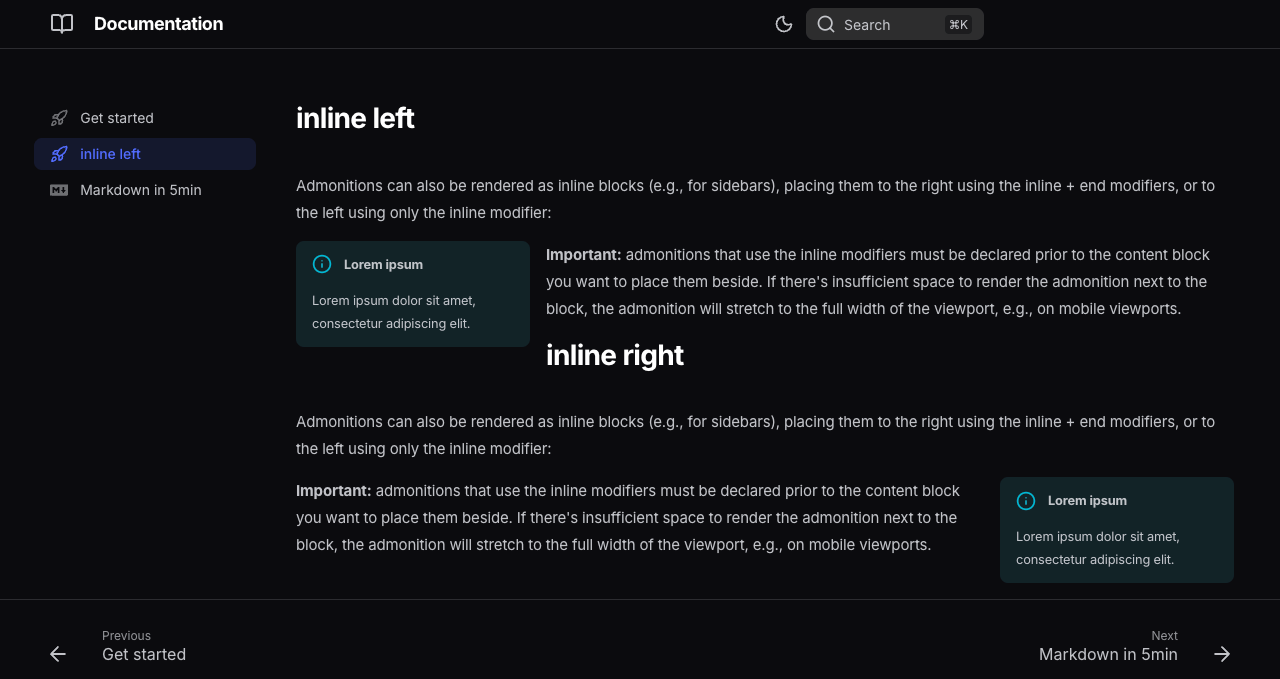Click the left arrow for previous page
This screenshot has height=679, width=1280.
point(58,654)
